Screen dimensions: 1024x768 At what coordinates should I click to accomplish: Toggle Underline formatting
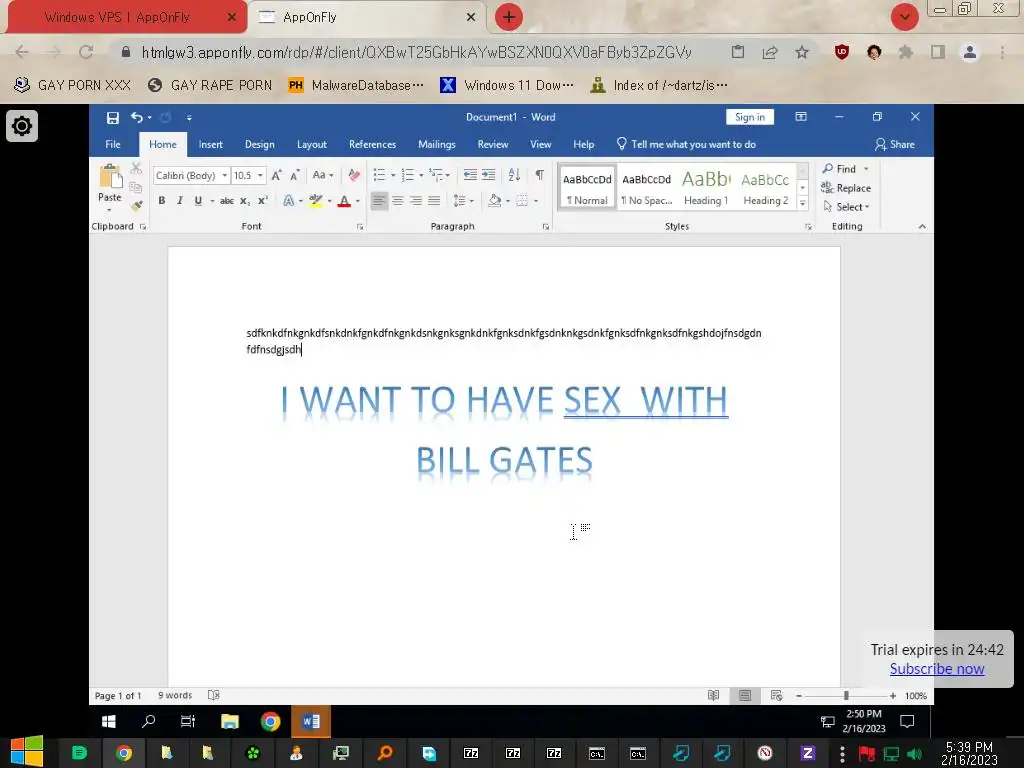pos(198,200)
